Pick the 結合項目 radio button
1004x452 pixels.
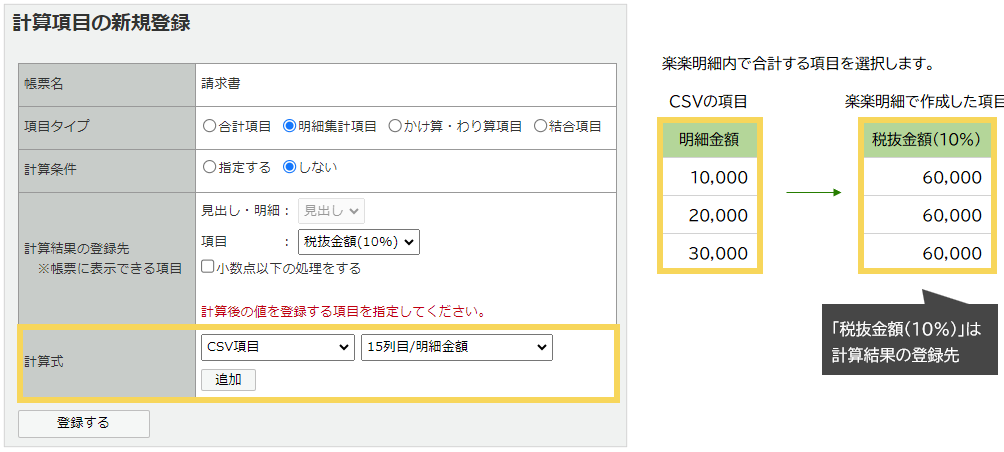pos(541,126)
